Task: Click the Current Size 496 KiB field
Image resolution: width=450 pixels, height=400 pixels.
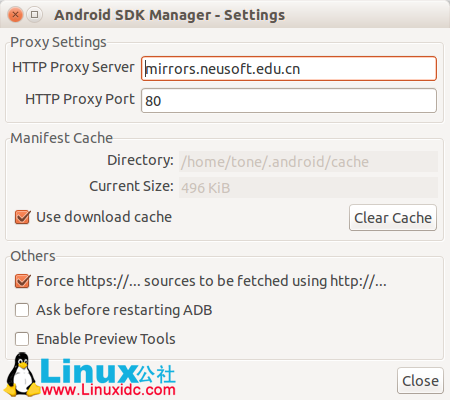Action: tap(308, 187)
